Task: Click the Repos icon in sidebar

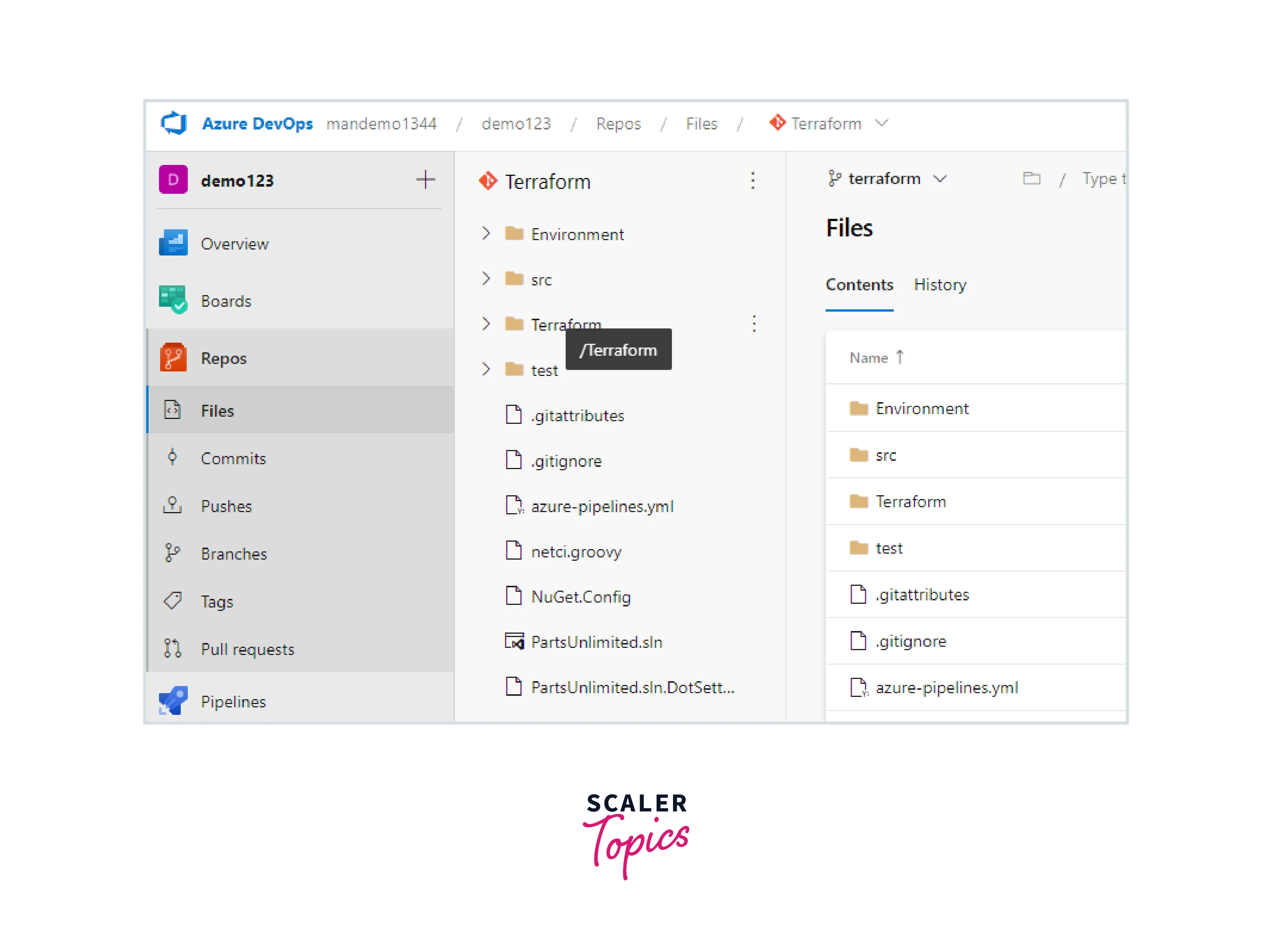Action: (173, 358)
